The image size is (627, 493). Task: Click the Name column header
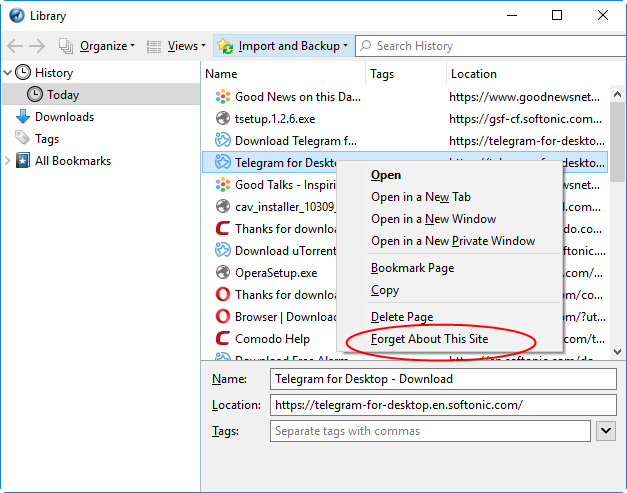click(283, 74)
